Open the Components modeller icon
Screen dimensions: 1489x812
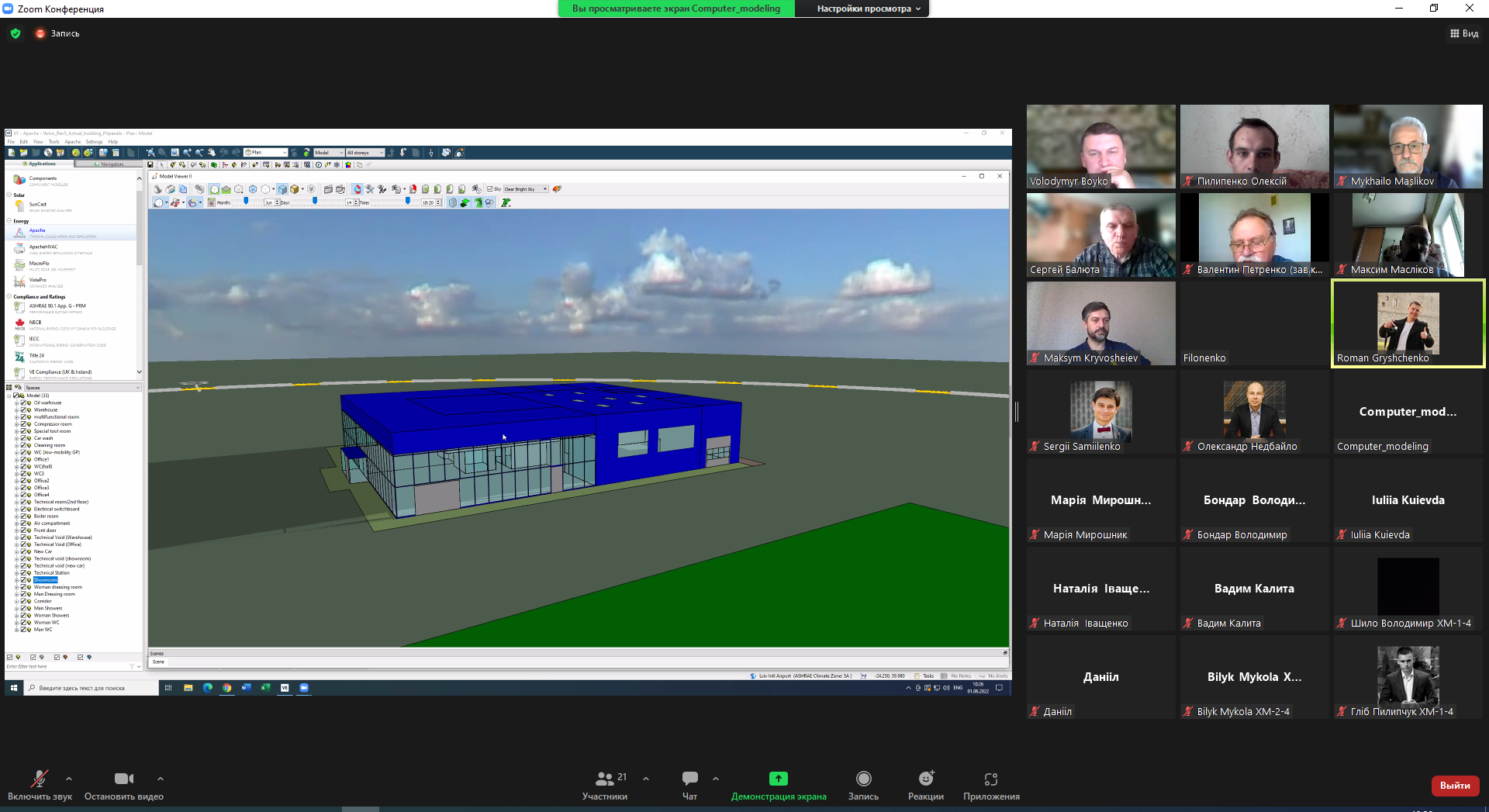(19, 179)
